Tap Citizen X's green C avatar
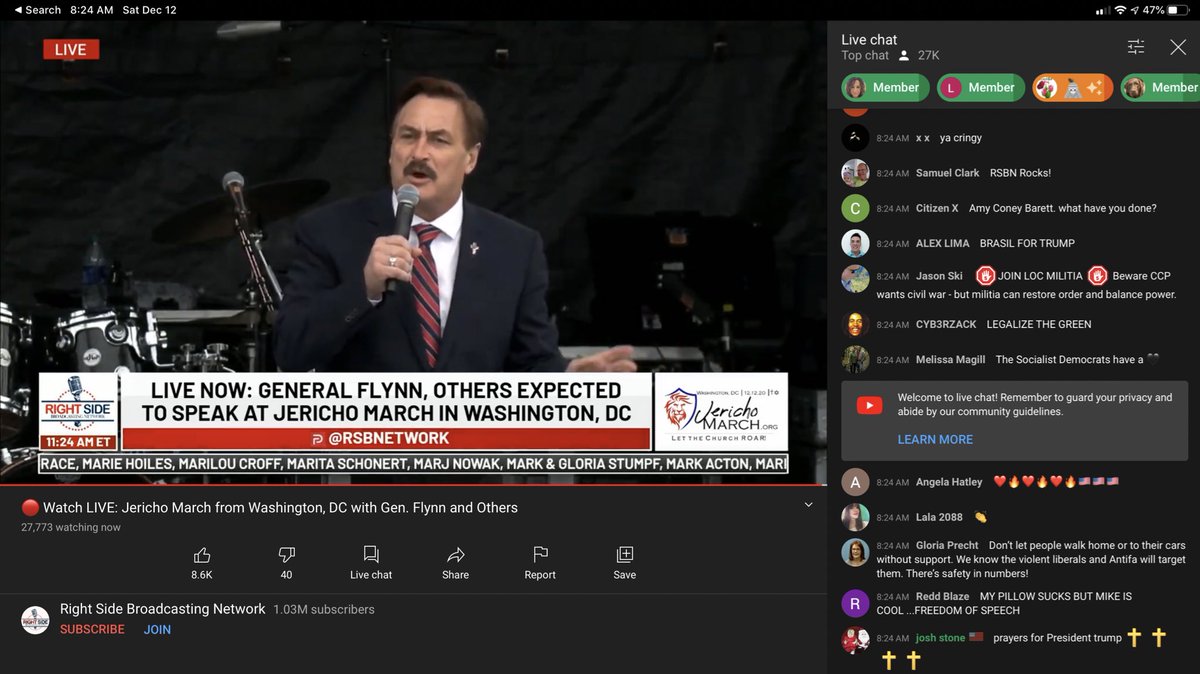Image resolution: width=1200 pixels, height=674 pixels. pos(855,208)
